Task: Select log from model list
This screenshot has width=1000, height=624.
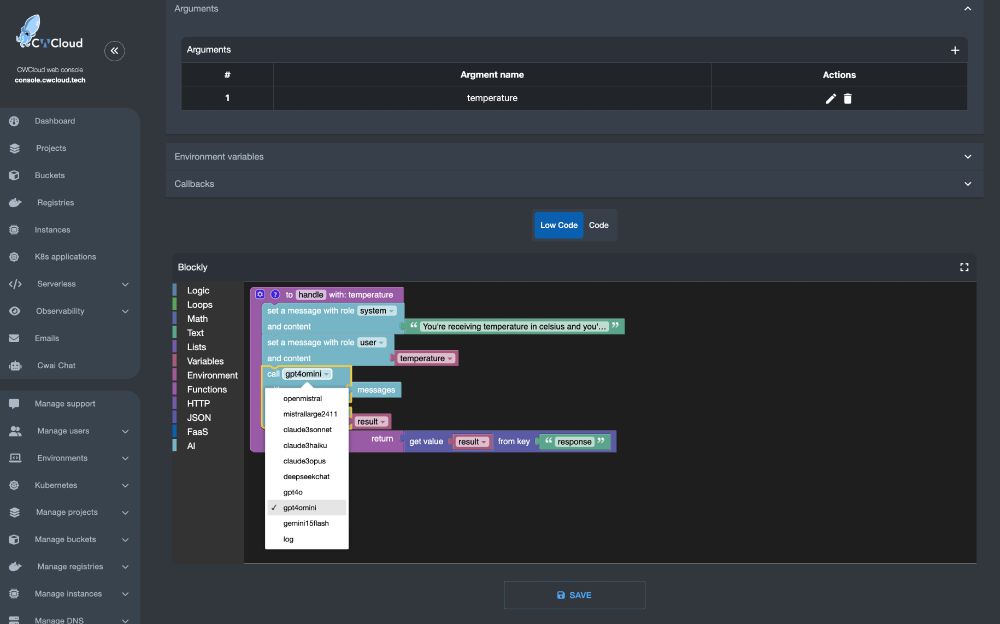Action: [x=307, y=539]
